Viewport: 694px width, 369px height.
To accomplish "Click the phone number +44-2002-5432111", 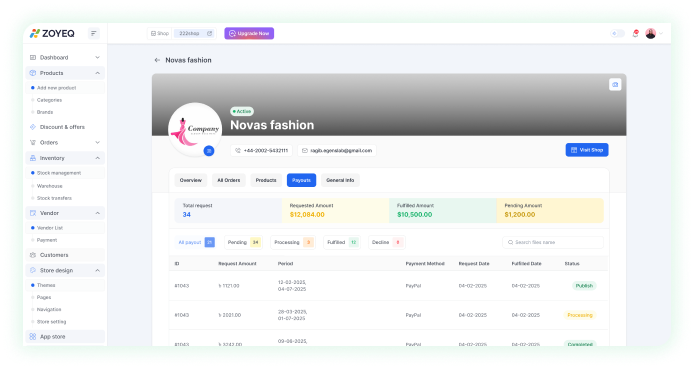I will click(262, 150).
